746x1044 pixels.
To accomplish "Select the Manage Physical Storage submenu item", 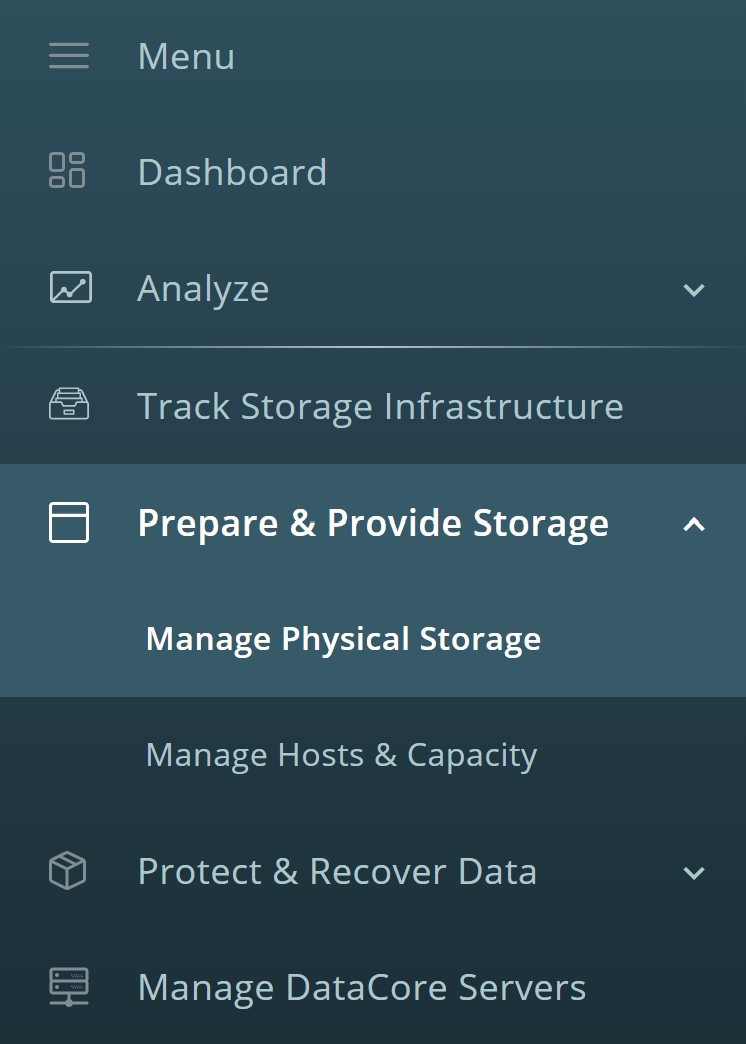I will point(343,639).
